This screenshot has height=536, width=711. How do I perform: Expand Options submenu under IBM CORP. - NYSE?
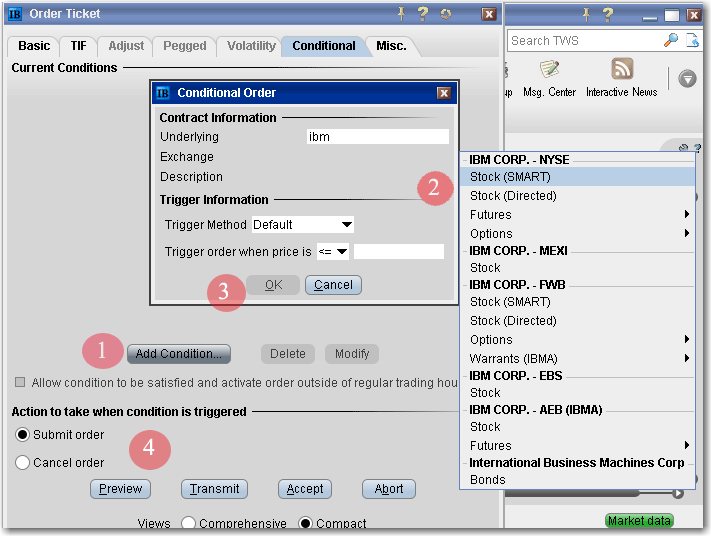[577, 234]
